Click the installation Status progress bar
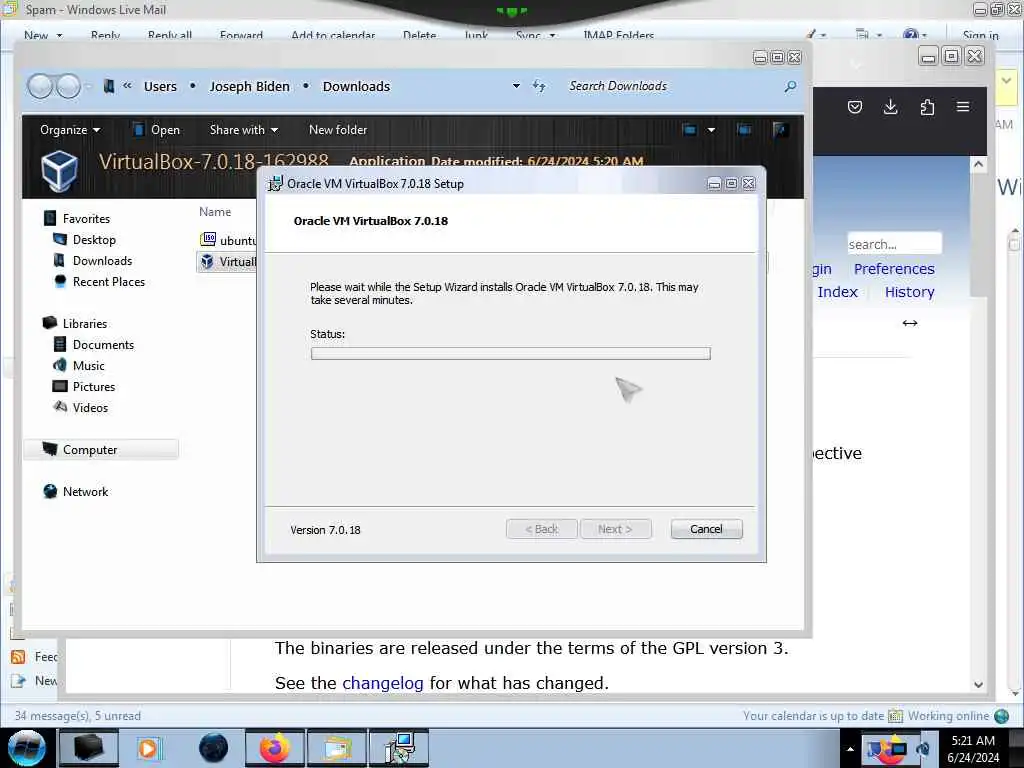The width and height of the screenshot is (1024, 768). [x=511, y=353]
